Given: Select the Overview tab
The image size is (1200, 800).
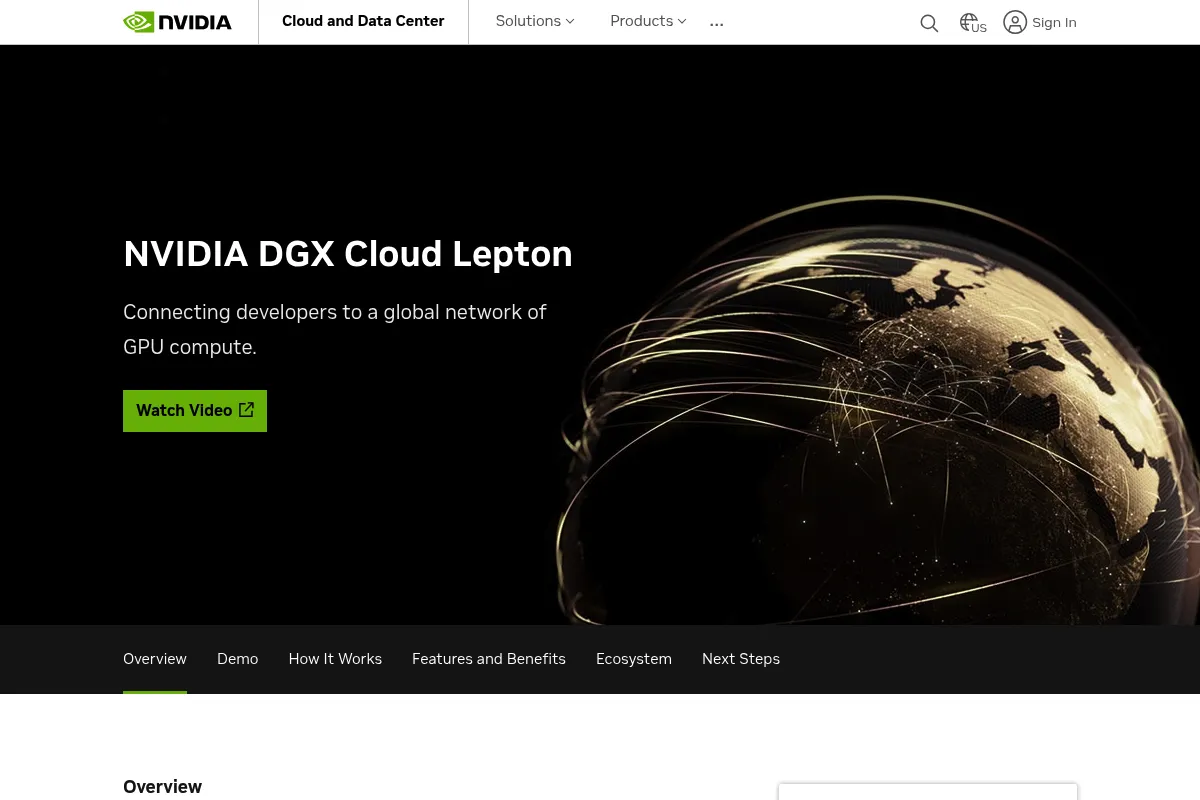Looking at the screenshot, I should tap(155, 659).
